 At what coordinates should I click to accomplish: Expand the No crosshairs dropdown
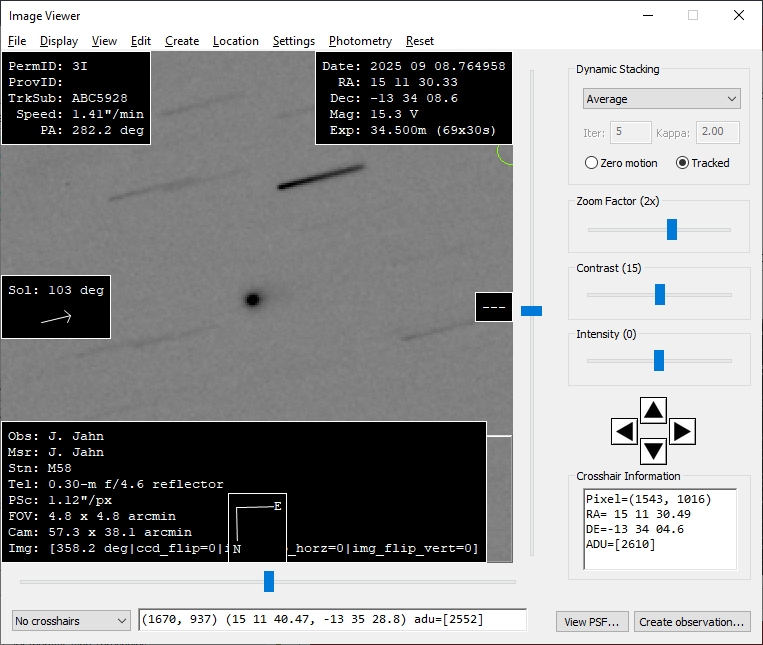pos(72,621)
